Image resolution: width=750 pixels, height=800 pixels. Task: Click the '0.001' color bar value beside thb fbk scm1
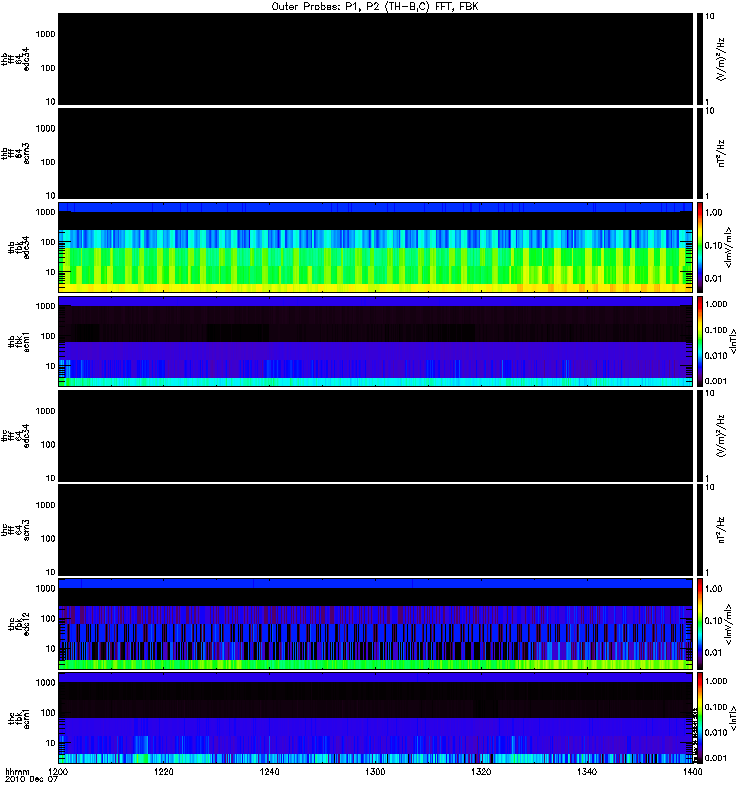pyautogui.click(x=716, y=381)
